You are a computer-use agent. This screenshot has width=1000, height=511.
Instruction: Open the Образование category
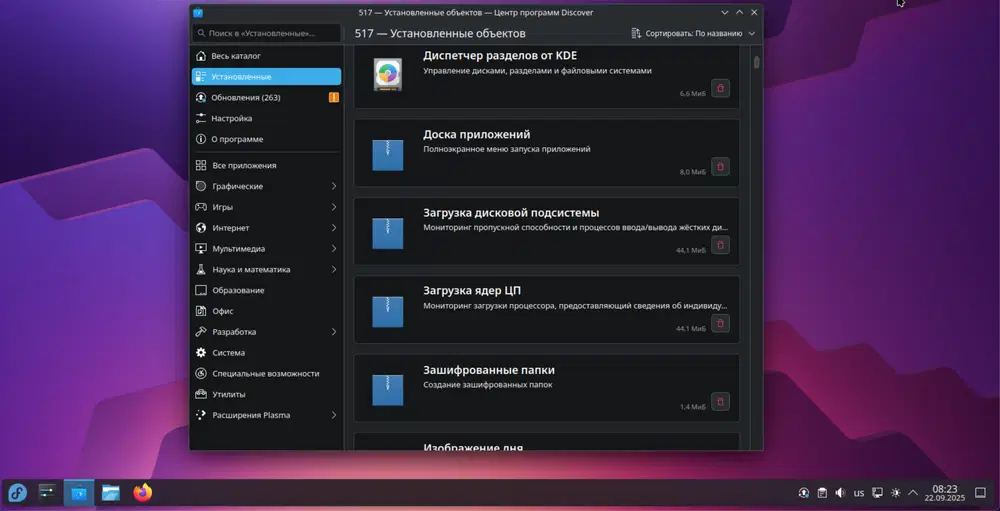266,290
